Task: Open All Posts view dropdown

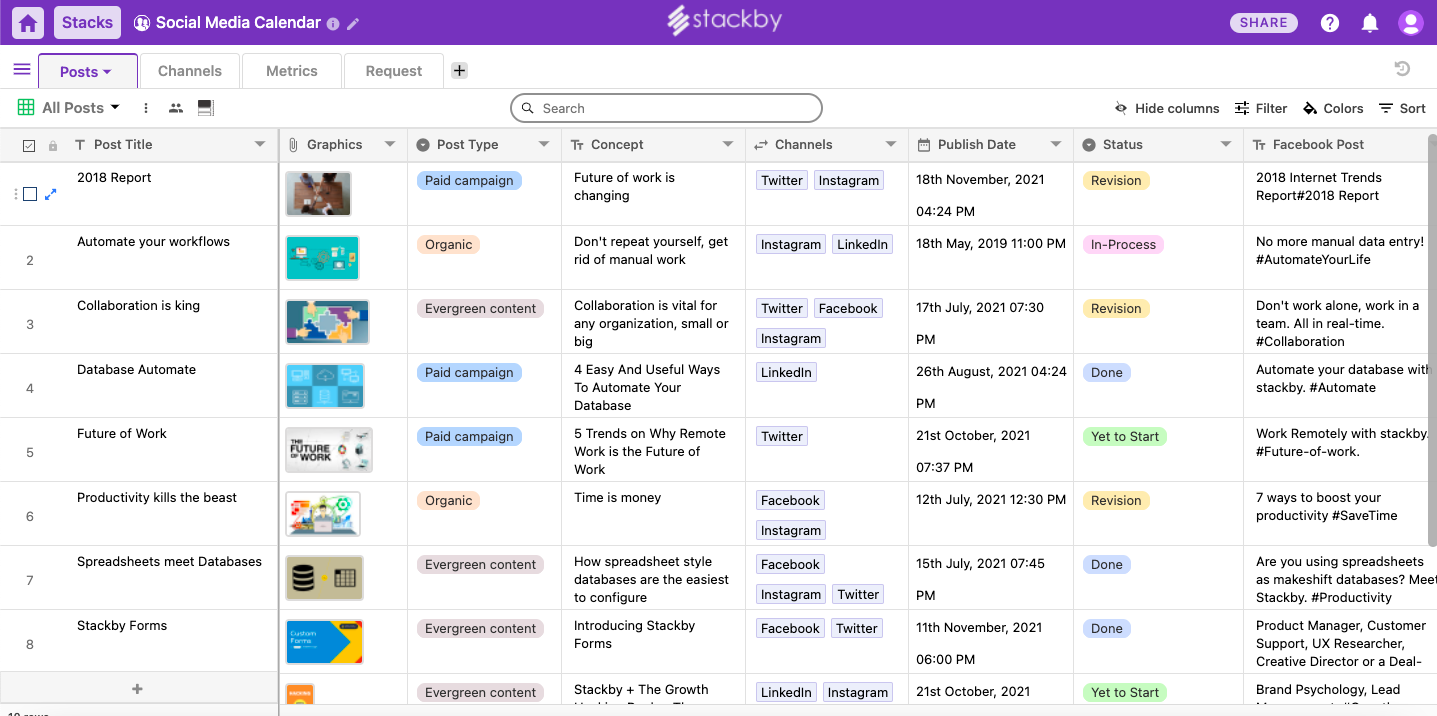Action: pos(115,107)
